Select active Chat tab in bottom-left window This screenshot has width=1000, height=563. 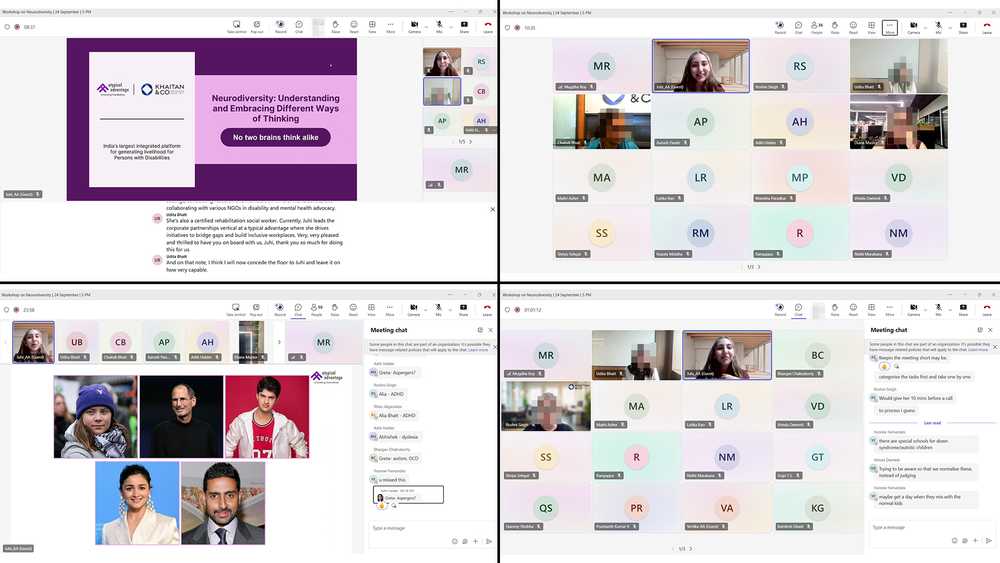298,310
